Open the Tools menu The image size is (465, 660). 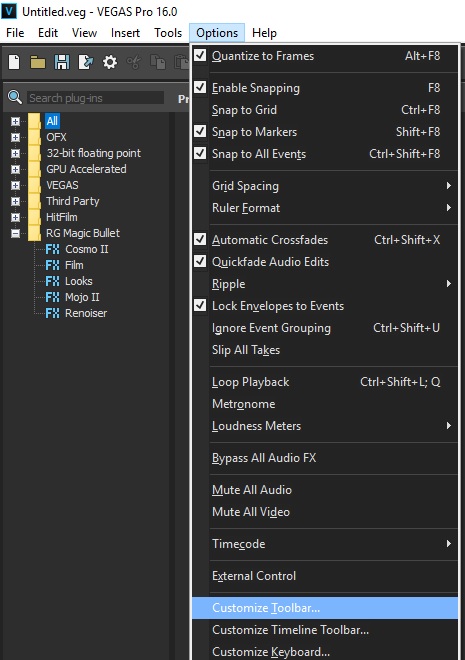point(168,33)
